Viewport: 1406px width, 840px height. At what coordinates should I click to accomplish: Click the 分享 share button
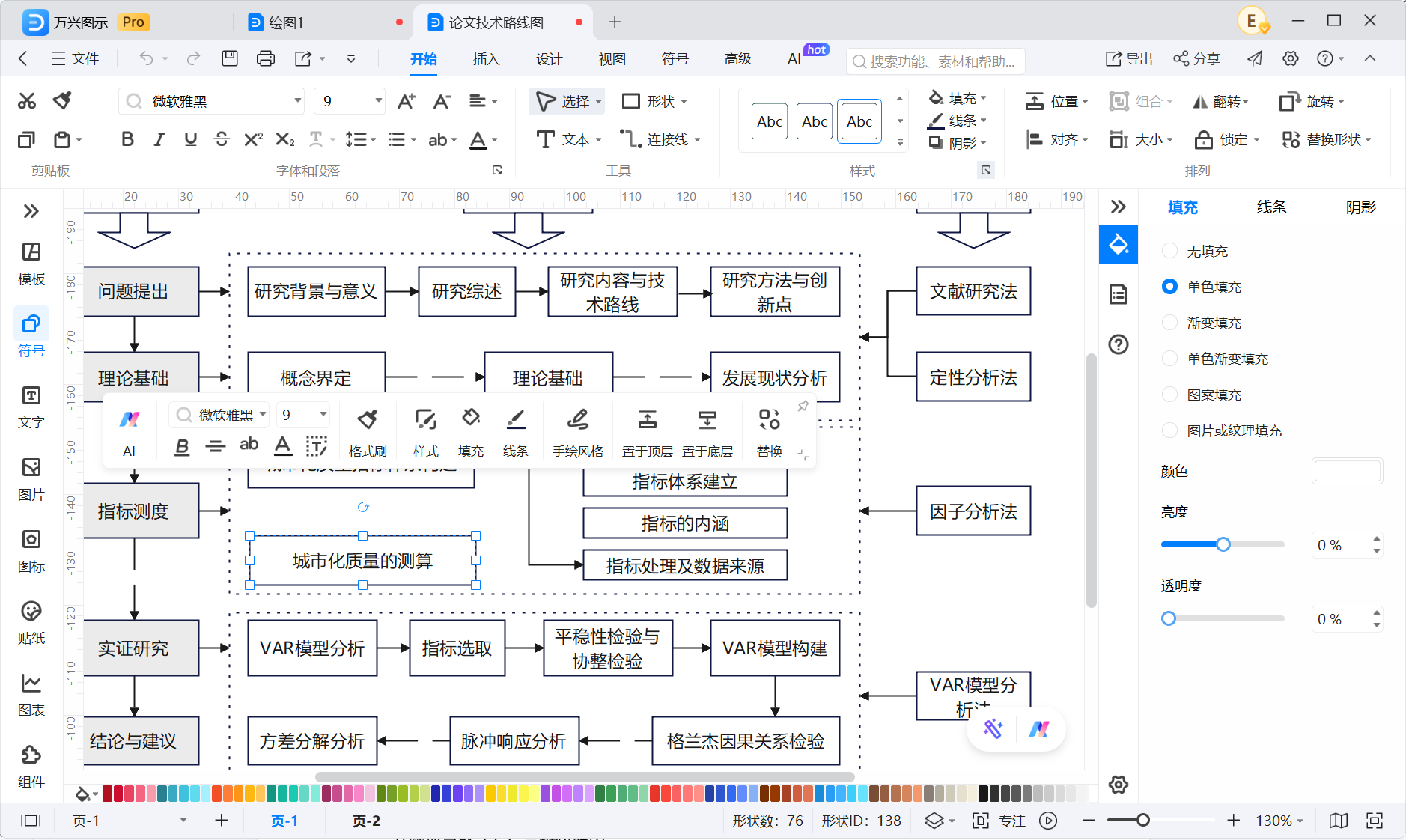click(x=1196, y=58)
